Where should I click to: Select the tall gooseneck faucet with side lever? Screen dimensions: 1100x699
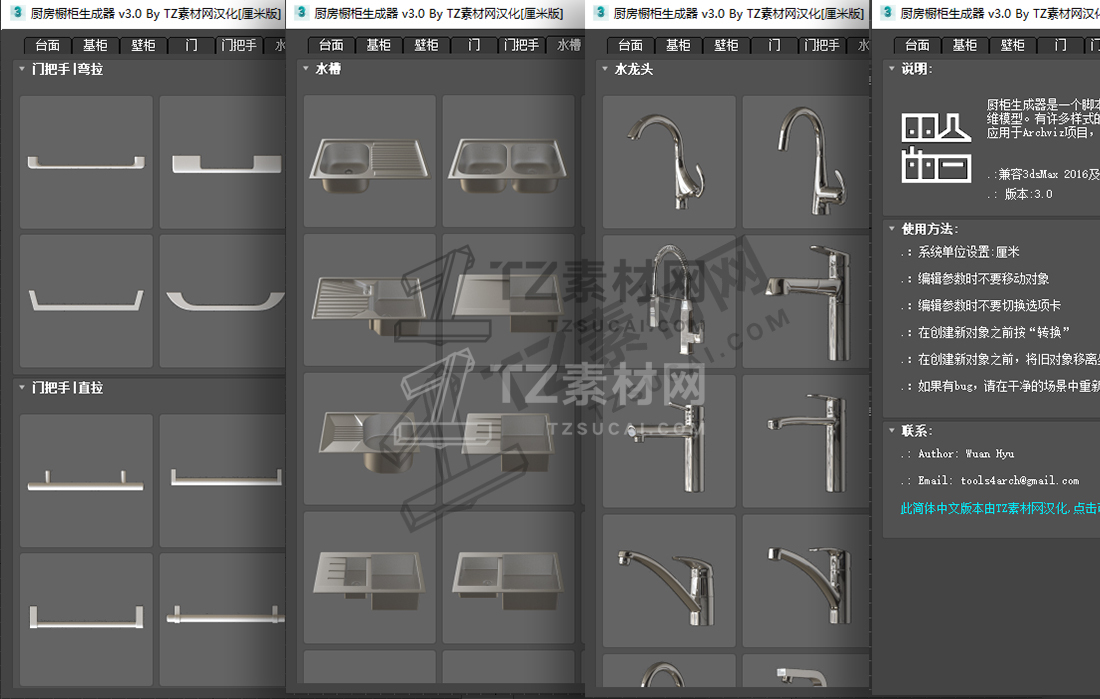[x=807, y=162]
